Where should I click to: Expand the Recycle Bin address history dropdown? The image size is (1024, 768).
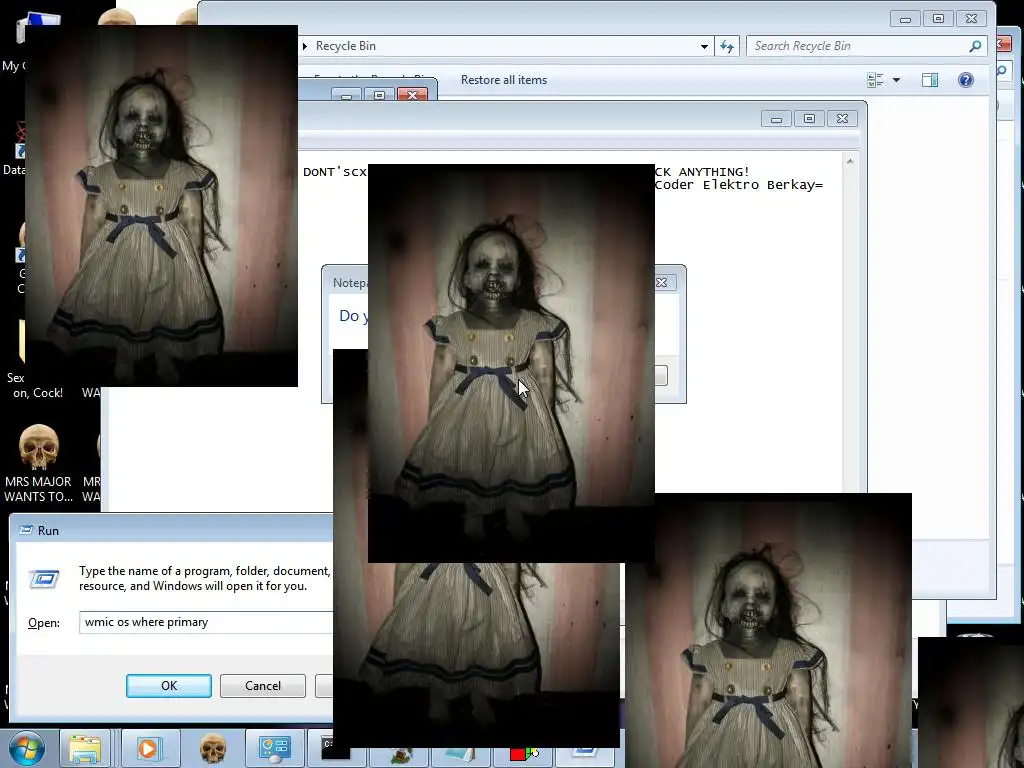[704, 46]
